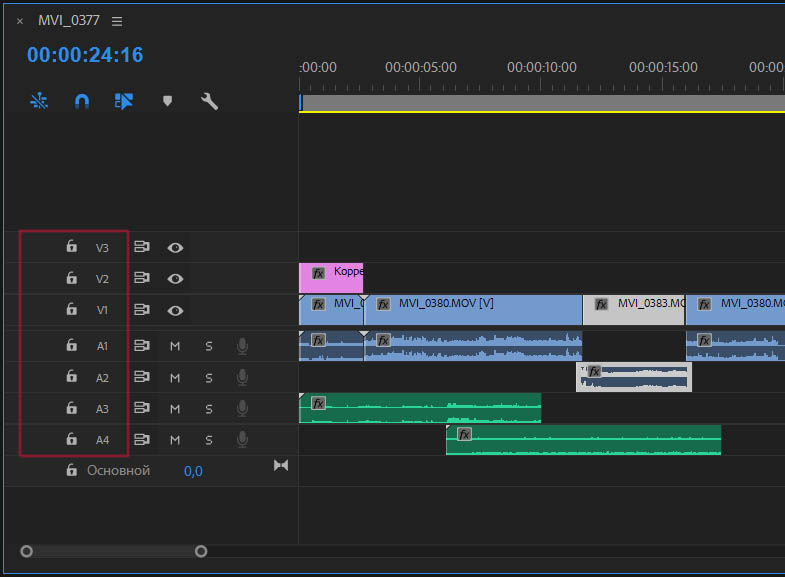The width and height of the screenshot is (785, 577).
Task: Toggle lock on track A3
Action: 72,408
